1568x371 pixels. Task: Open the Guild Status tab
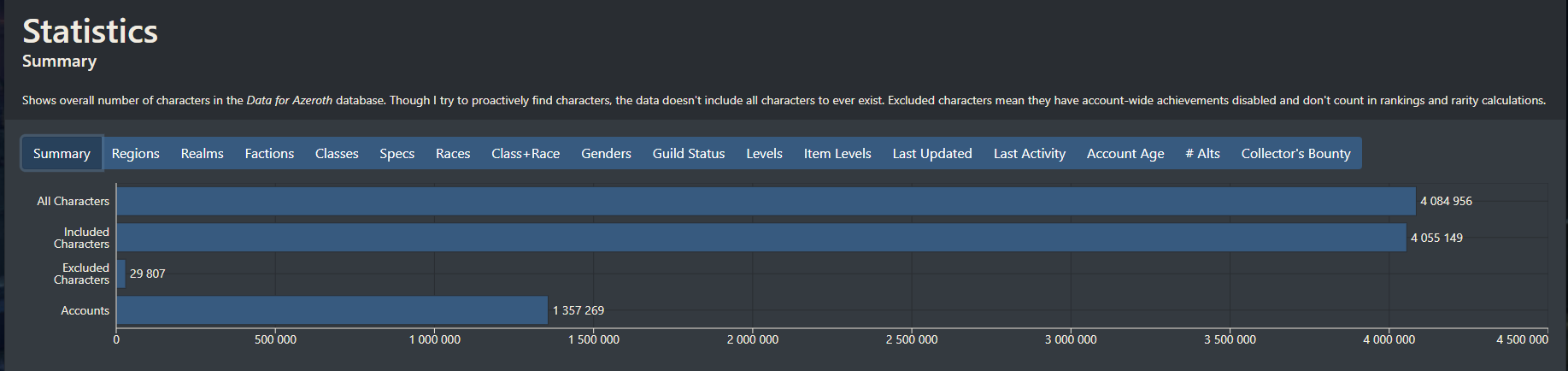(689, 154)
